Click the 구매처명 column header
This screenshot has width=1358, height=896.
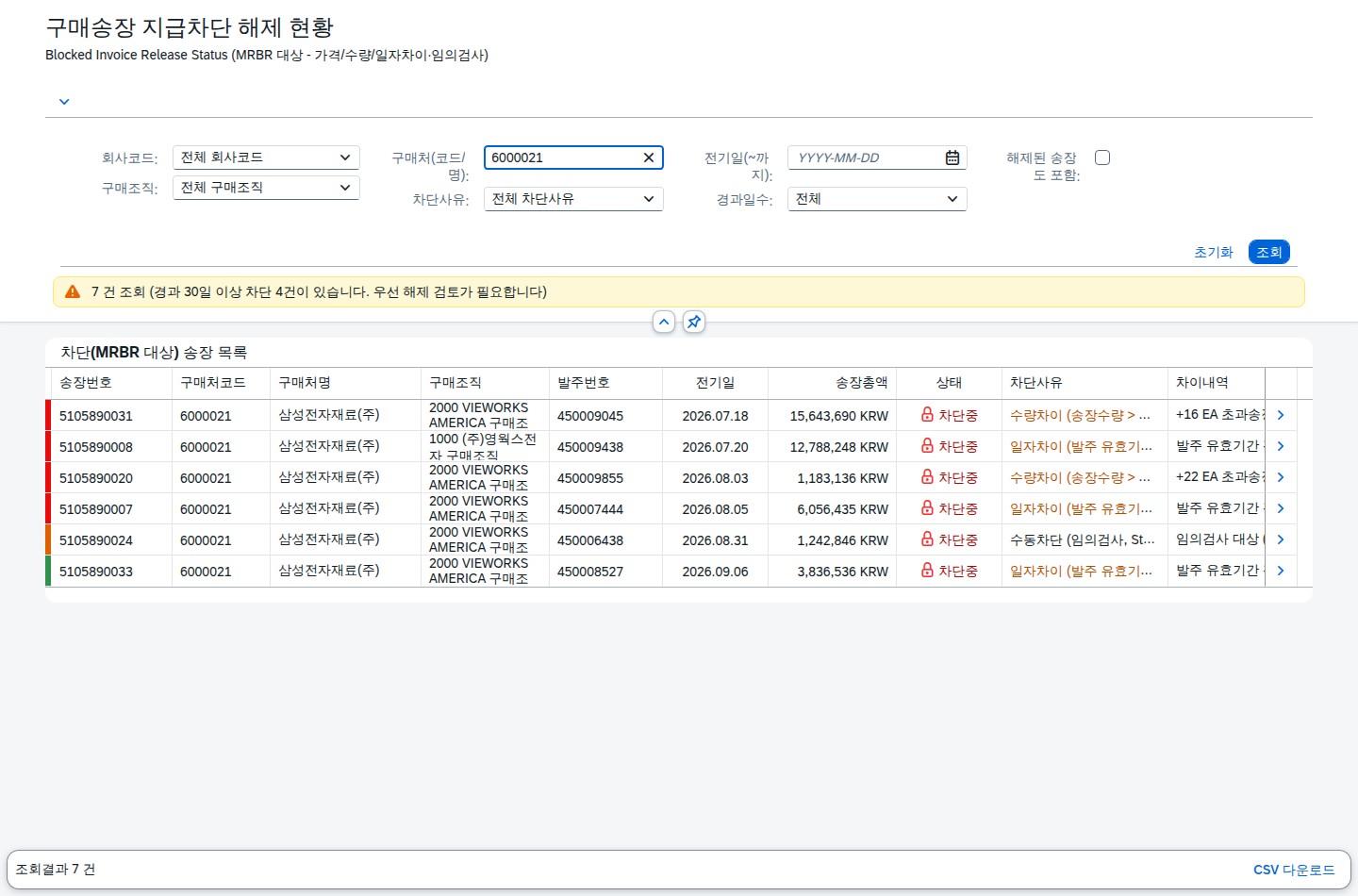345,383
